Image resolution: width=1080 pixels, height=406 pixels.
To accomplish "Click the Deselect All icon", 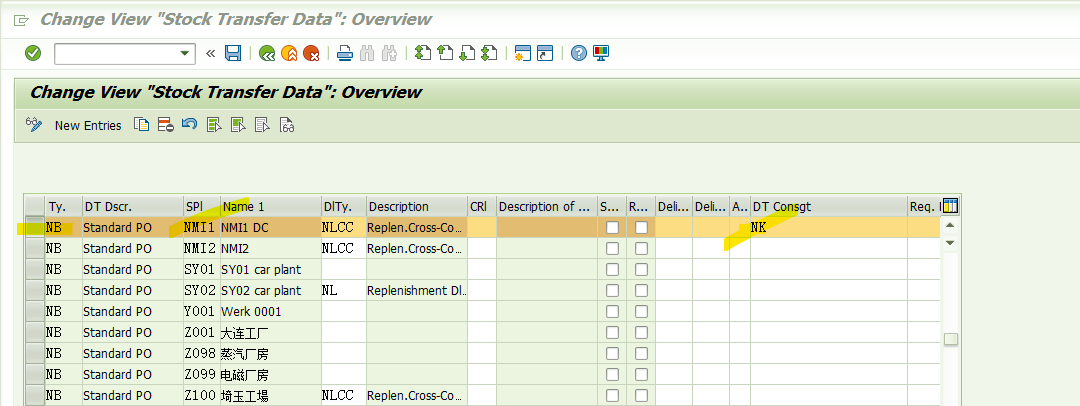I will [x=262, y=125].
